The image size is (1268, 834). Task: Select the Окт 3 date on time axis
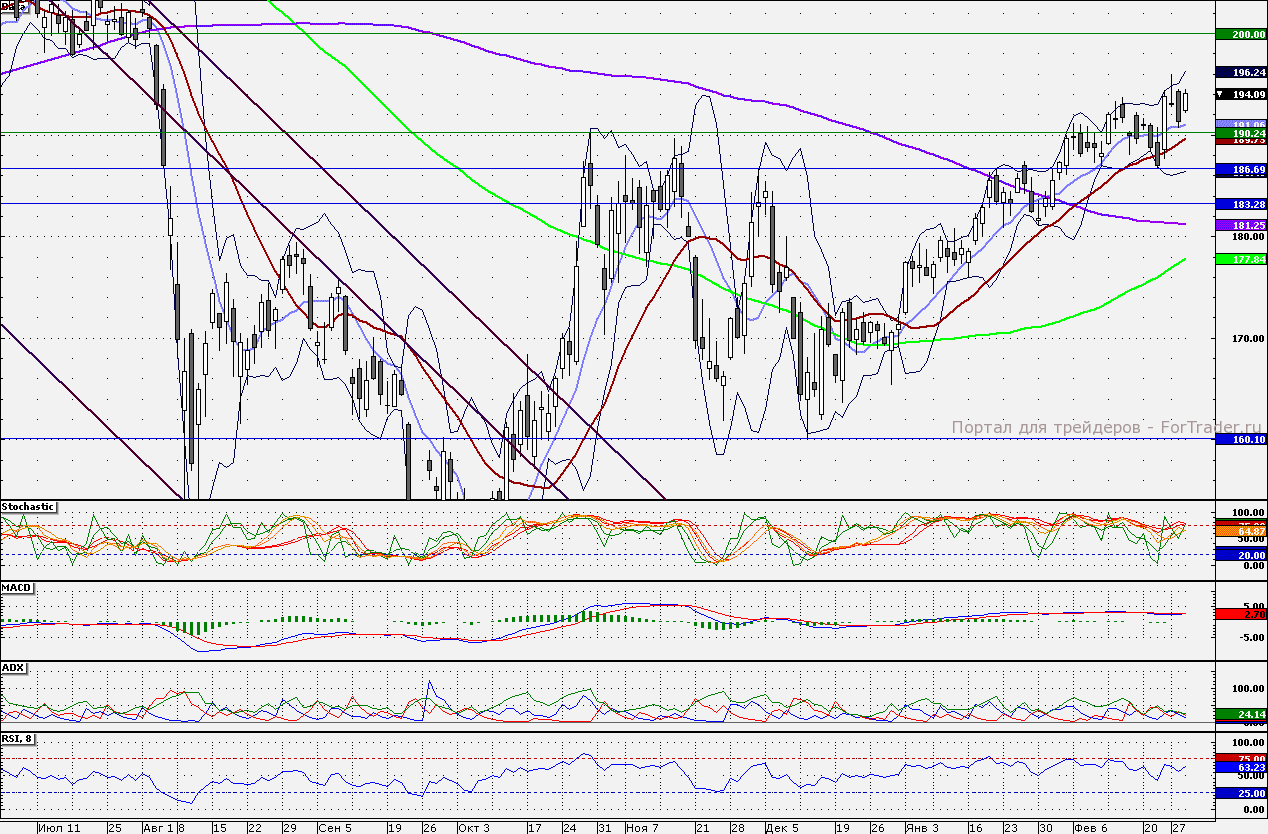pos(473,828)
